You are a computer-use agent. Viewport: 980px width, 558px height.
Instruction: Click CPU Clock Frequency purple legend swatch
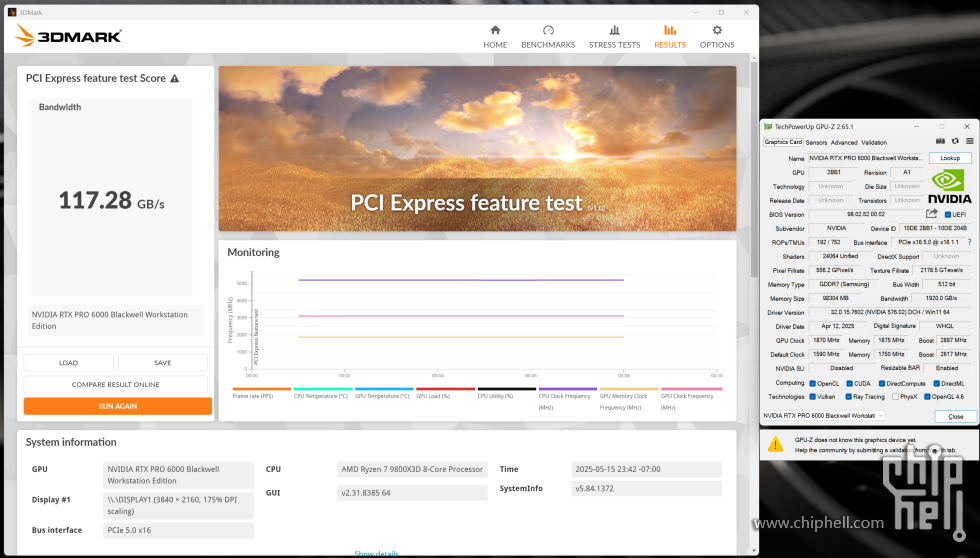[x=568, y=389]
